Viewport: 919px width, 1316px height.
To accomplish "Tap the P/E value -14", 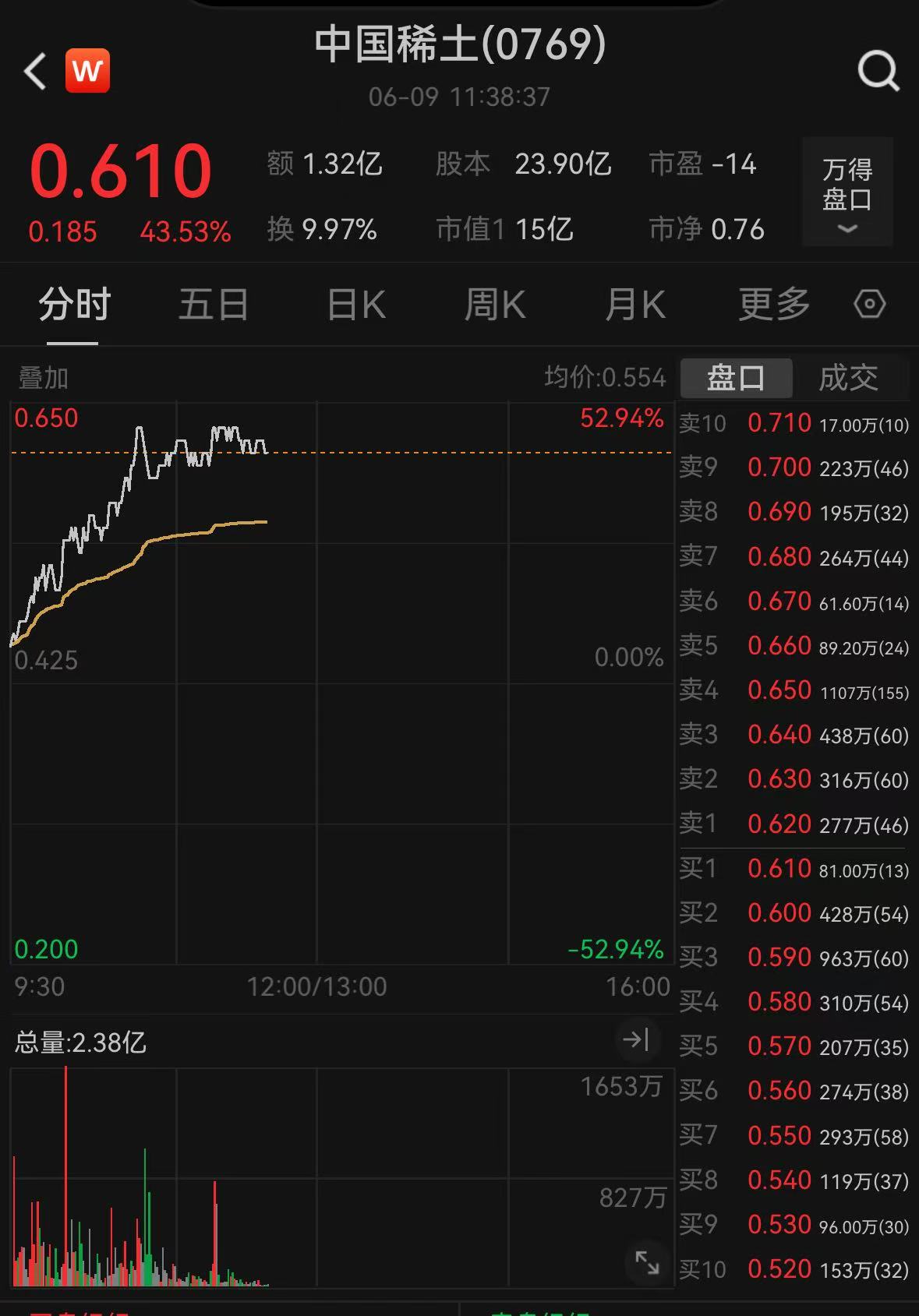I will (x=734, y=164).
